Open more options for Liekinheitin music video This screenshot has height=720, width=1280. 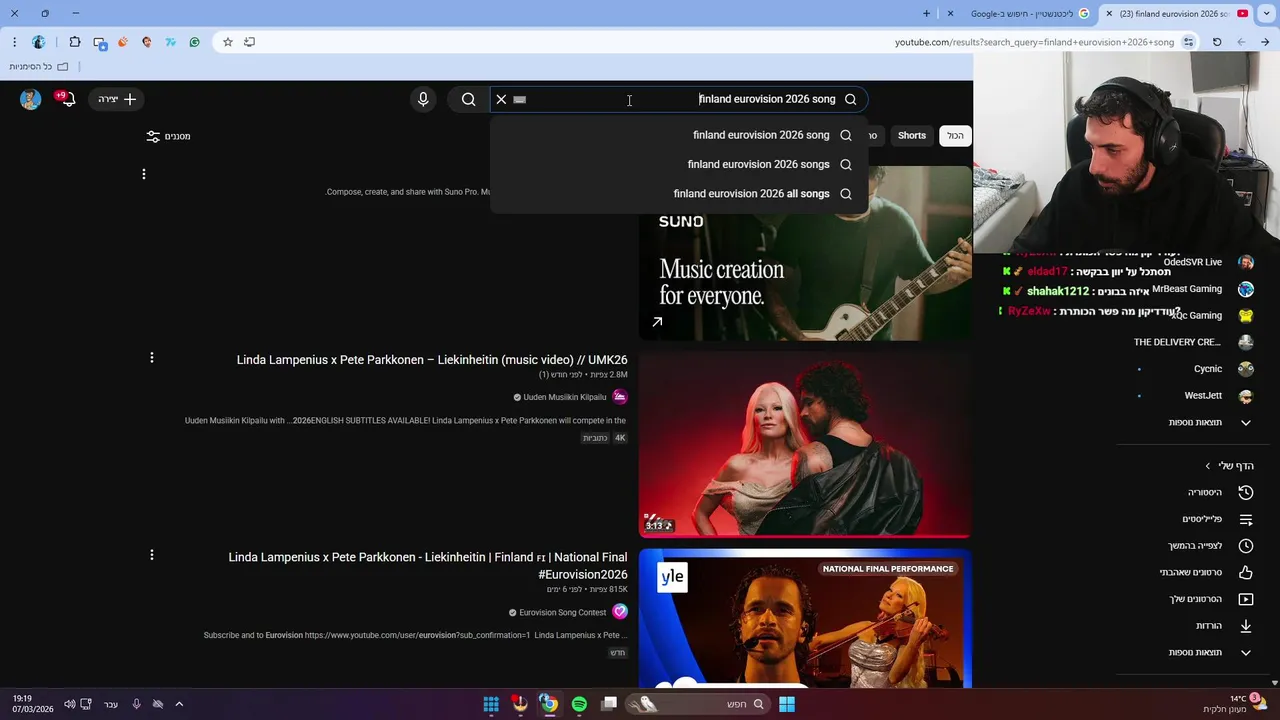[152, 357]
